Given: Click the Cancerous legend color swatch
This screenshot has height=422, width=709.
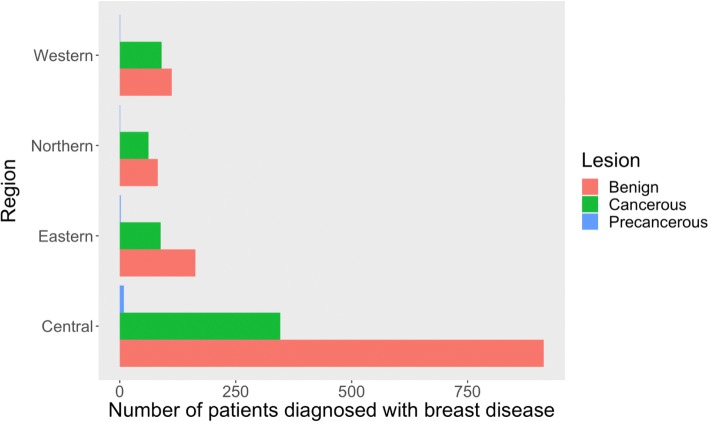Looking at the screenshot, I should [590, 204].
